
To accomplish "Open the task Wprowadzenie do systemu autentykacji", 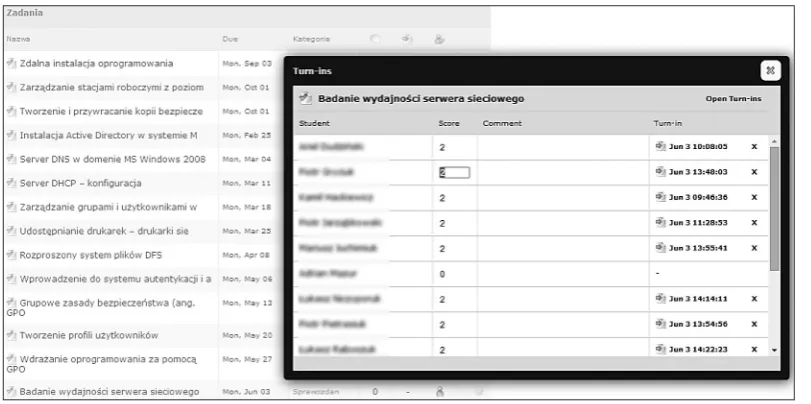I will click(115, 279).
